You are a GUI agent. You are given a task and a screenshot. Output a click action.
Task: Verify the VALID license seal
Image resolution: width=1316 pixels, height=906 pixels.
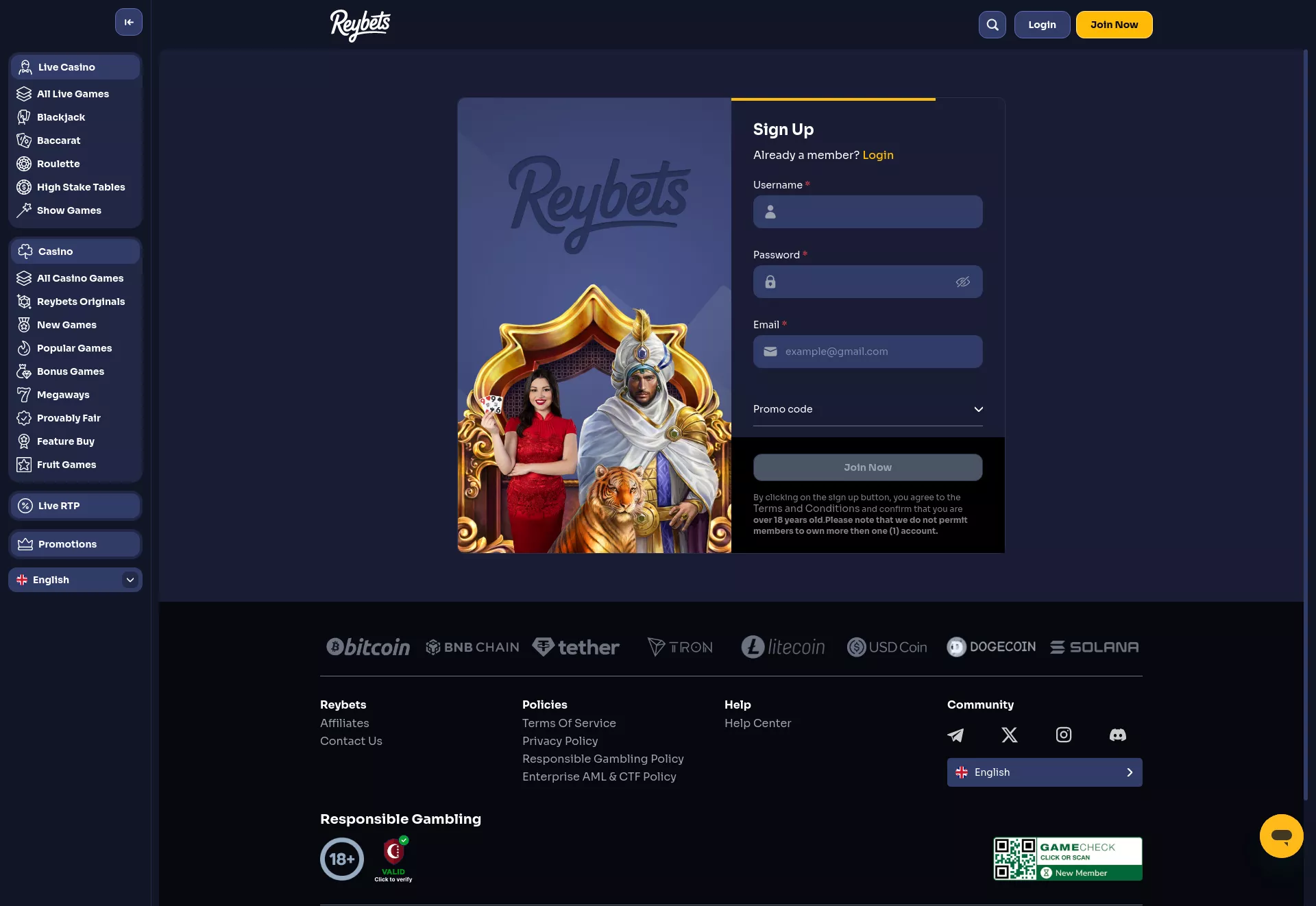click(393, 859)
